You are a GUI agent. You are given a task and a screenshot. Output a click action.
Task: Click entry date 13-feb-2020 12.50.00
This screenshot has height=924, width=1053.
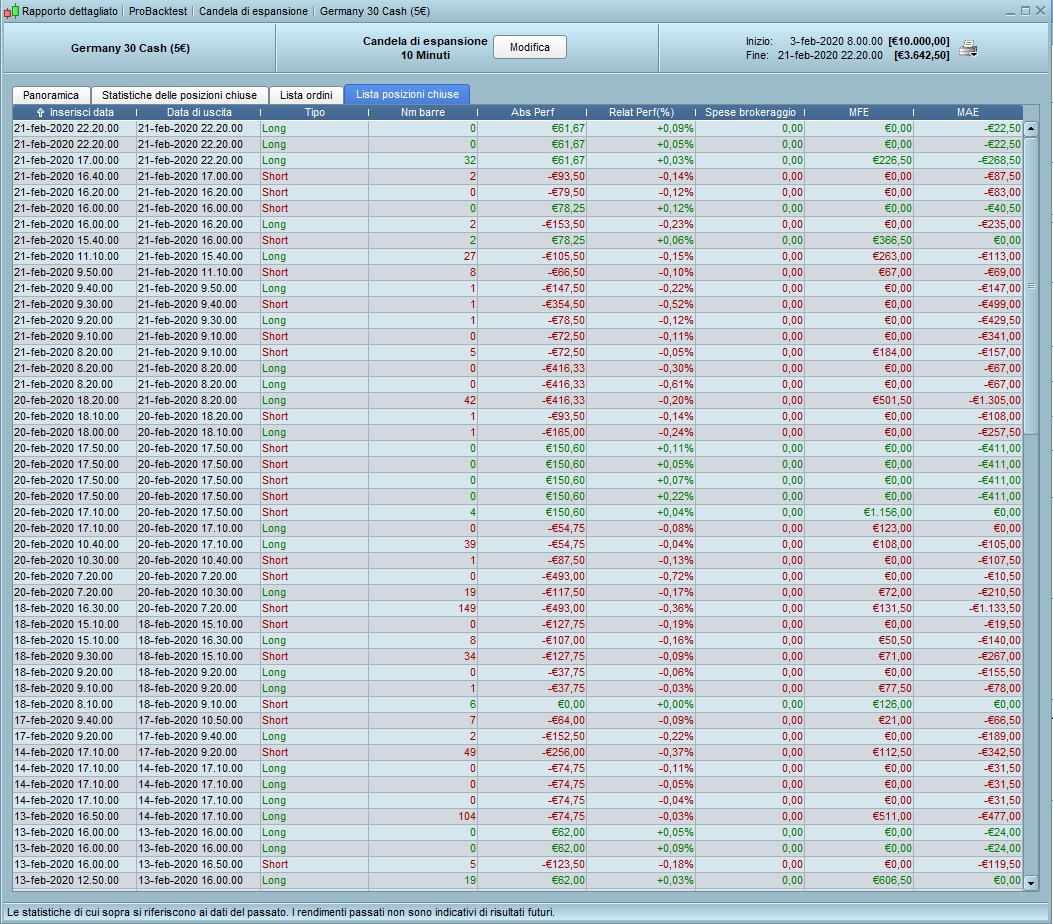coord(66,880)
